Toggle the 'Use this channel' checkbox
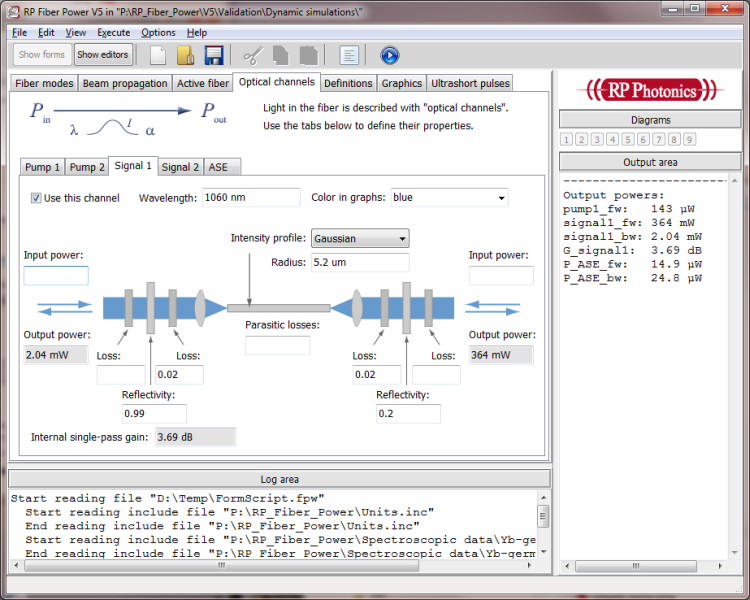 pos(37,198)
